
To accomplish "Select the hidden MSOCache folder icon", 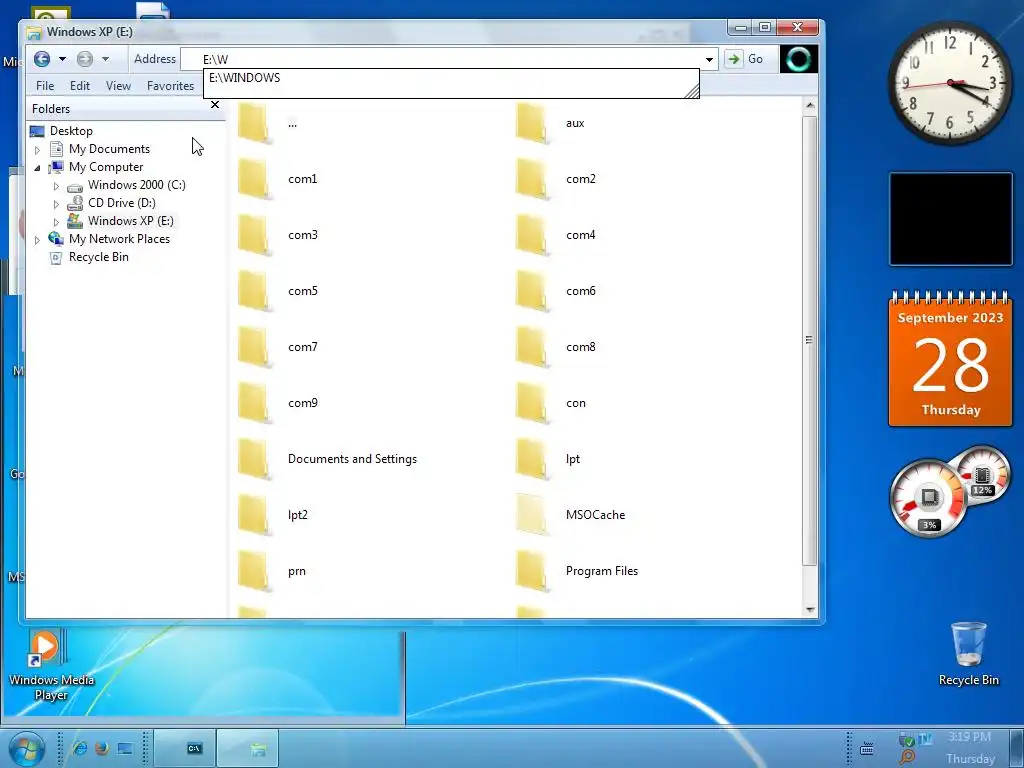I will tap(532, 515).
